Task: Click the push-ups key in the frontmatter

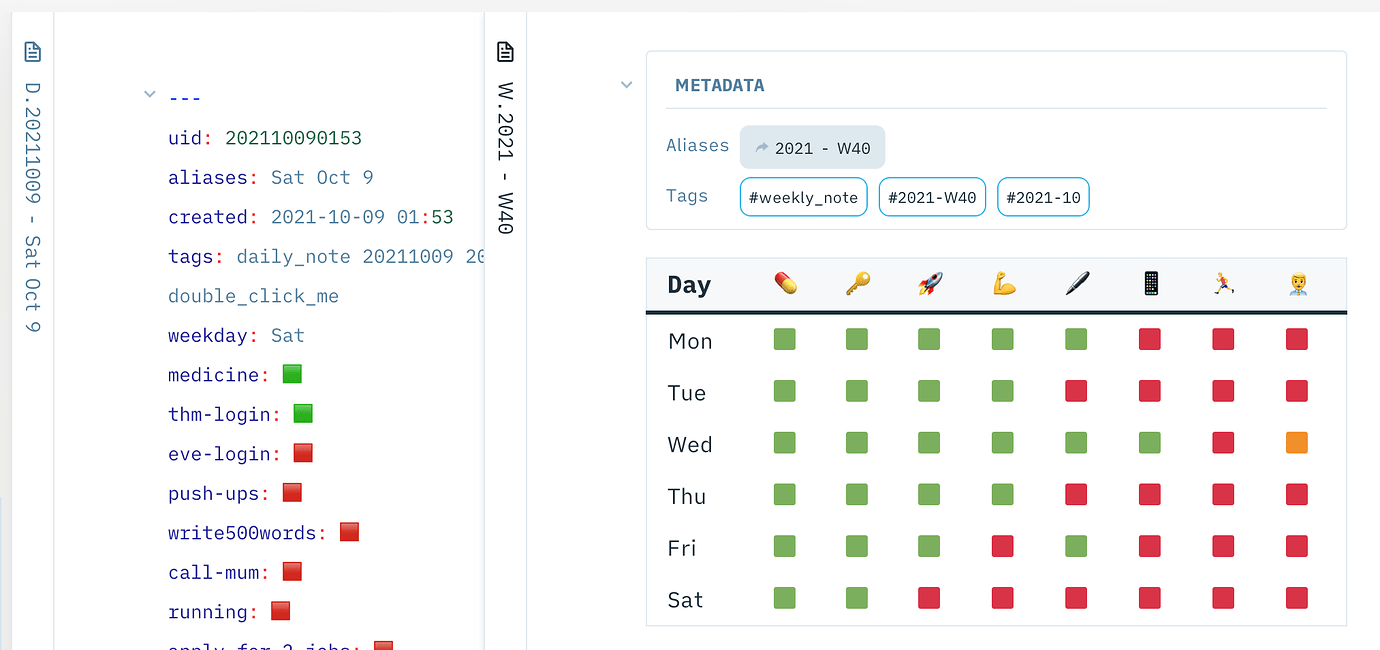Action: click(214, 493)
